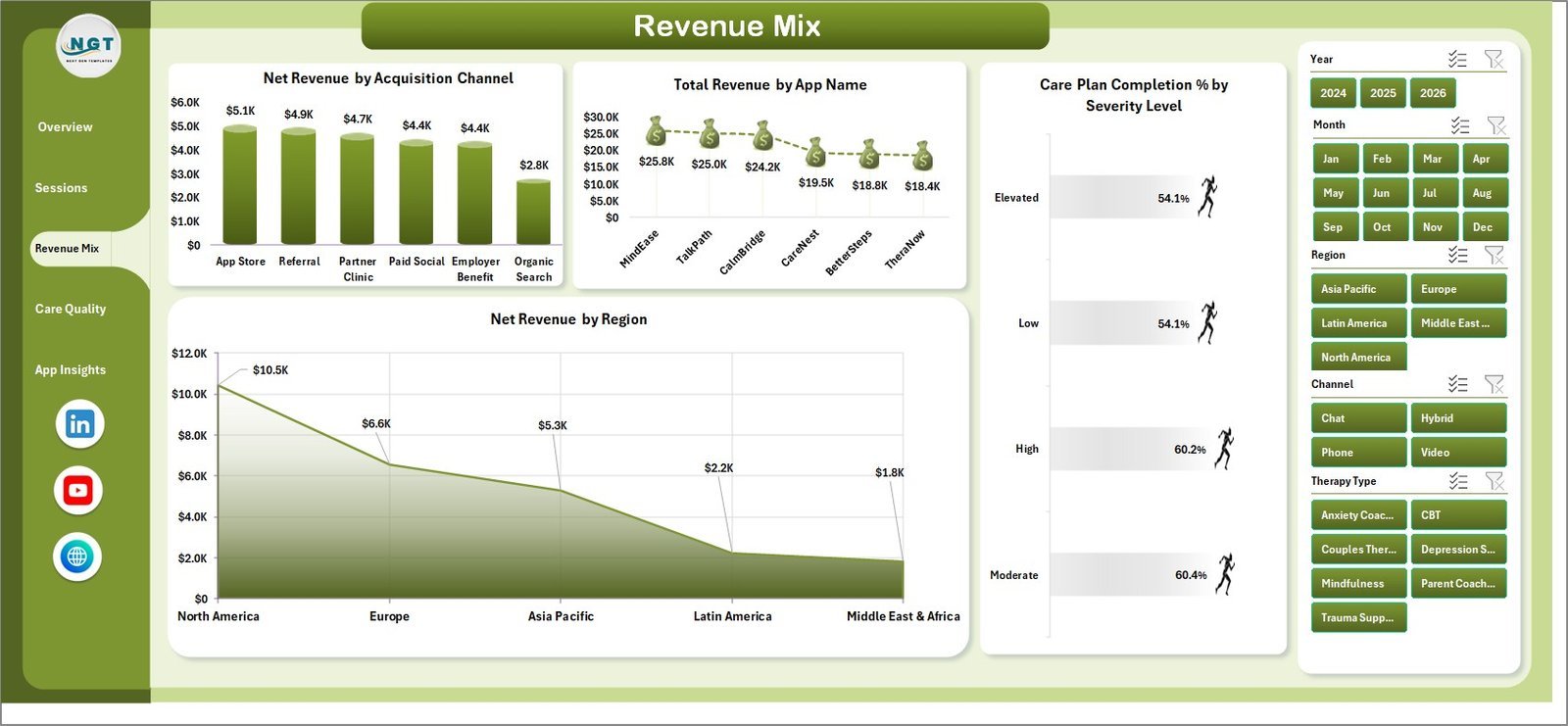The image size is (1568, 726).
Task: Click the $10.5K data label
Action: [x=270, y=370]
